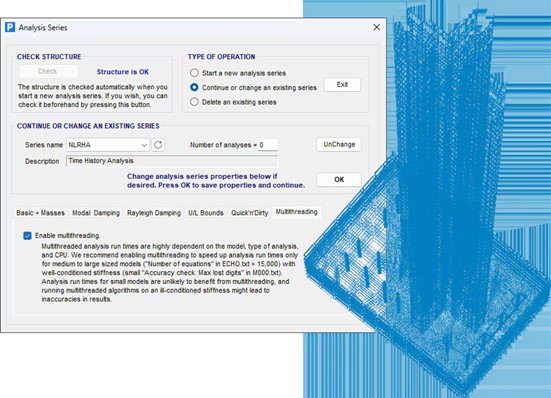Switch to U/L Bounds tab
This screenshot has width=551, height=398.
pos(206,213)
